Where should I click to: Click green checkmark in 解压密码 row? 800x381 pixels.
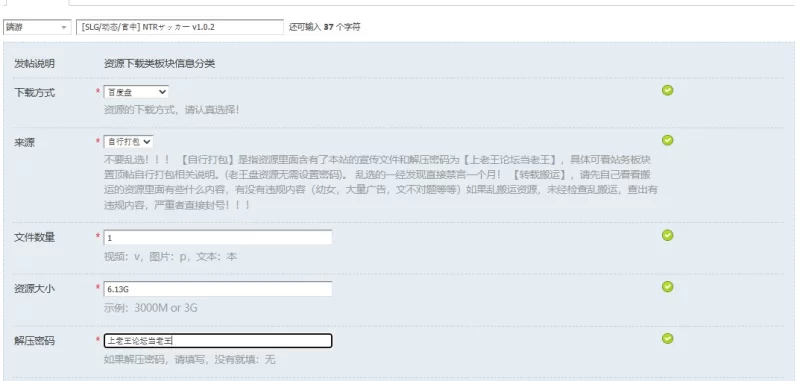(x=667, y=339)
